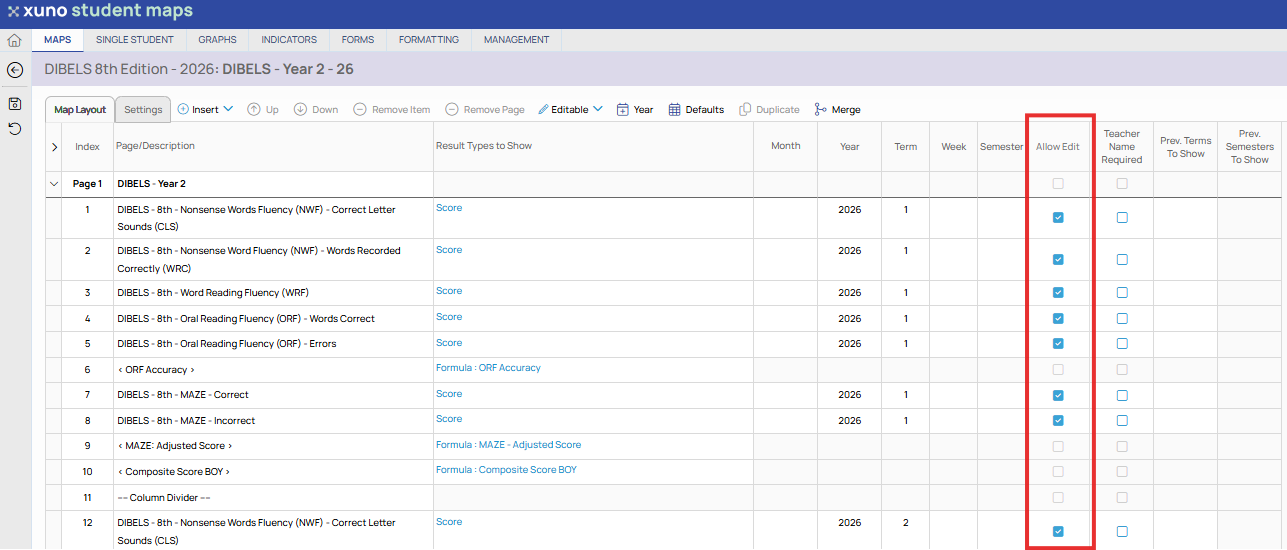The image size is (1287, 550).
Task: Click the Year calendar toolbar button
Action: point(635,109)
